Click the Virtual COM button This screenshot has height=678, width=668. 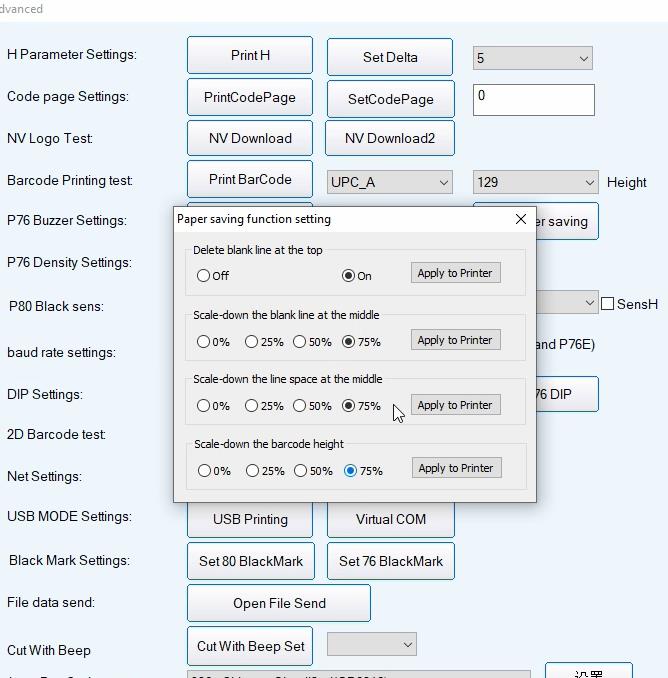click(391, 519)
